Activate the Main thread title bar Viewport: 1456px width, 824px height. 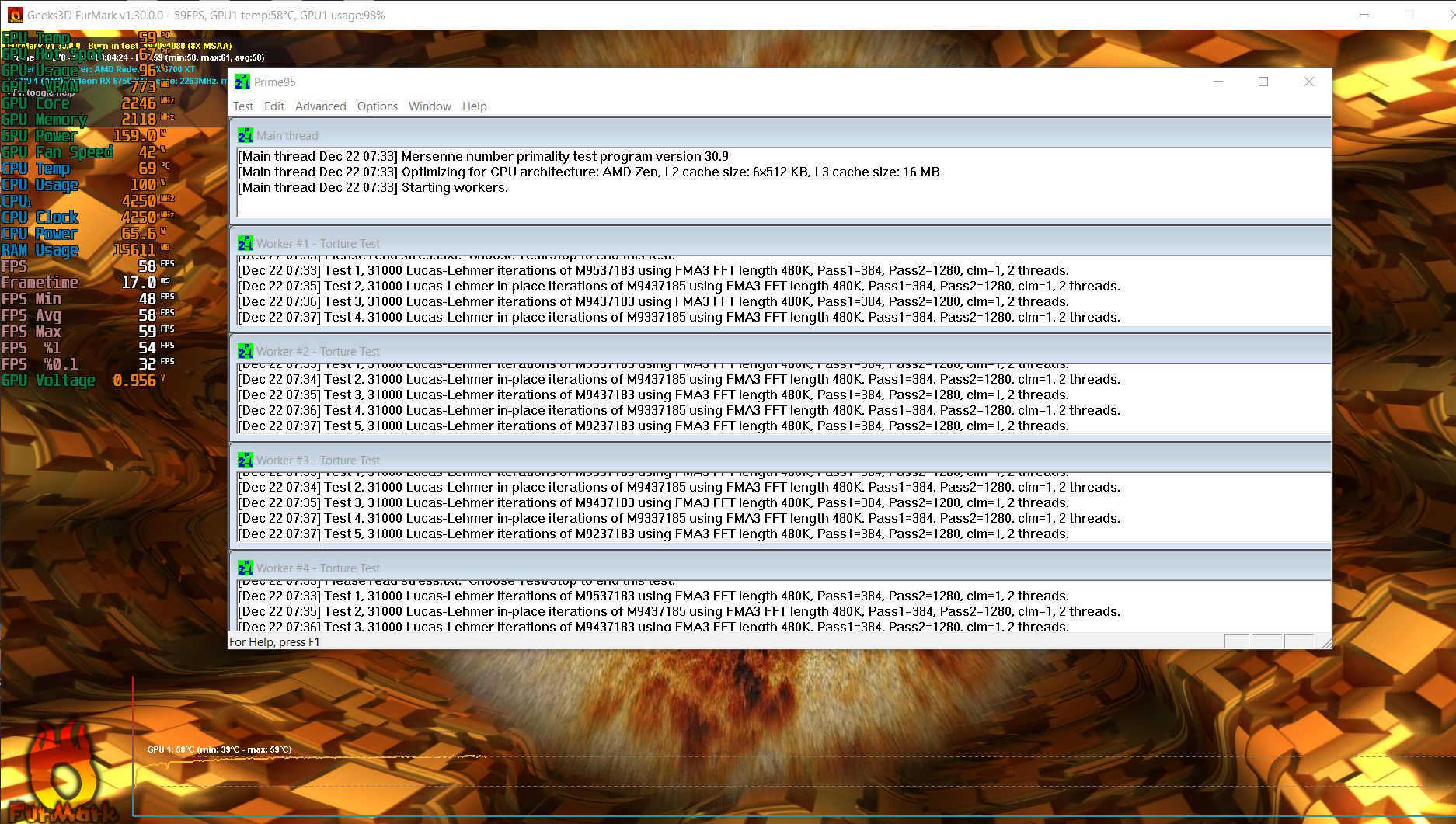coord(780,135)
